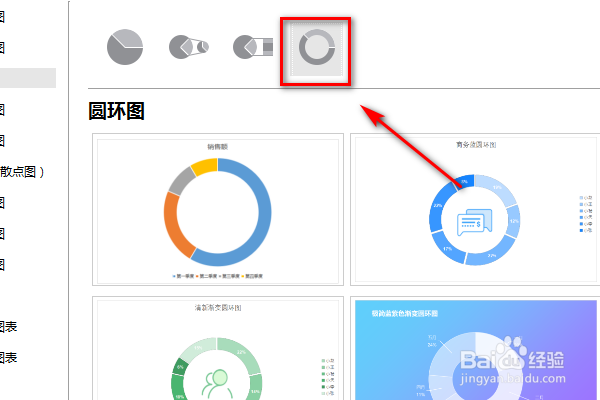Screen dimensions: 600x400
Task: Click the 圆环图 section heading
Action: (x=116, y=111)
